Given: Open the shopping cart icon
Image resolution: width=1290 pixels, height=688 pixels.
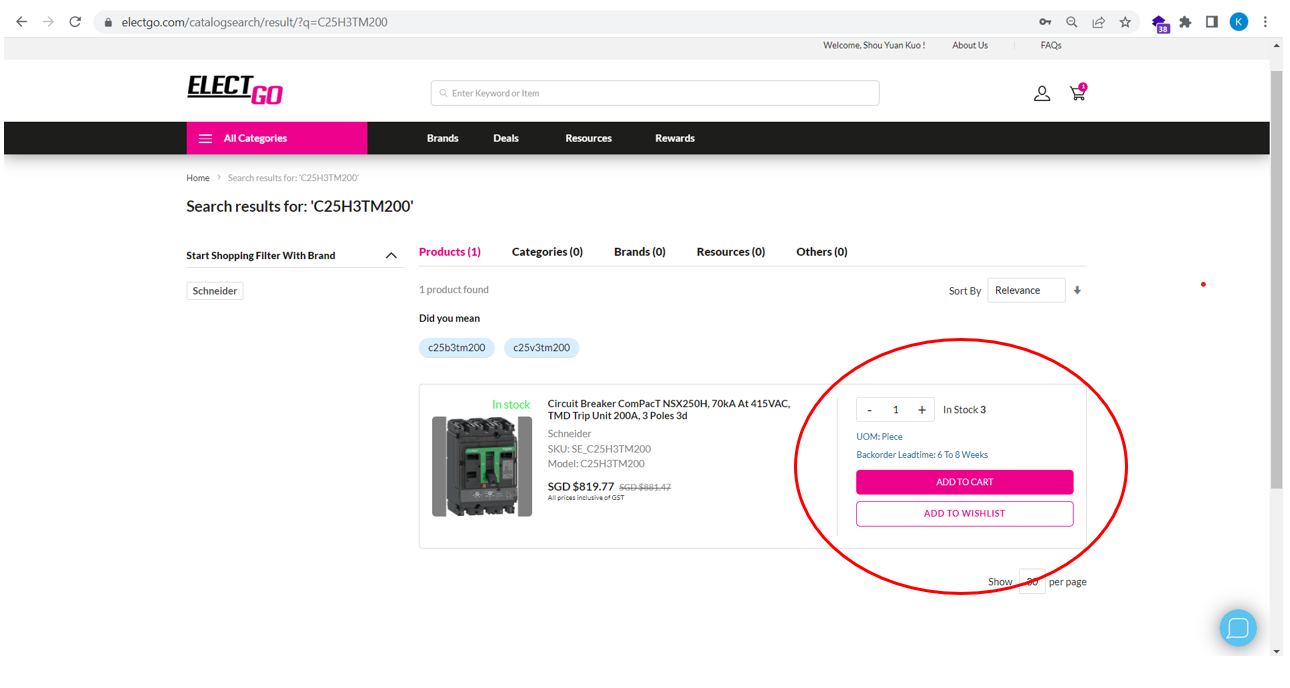Looking at the screenshot, I should click(x=1078, y=92).
